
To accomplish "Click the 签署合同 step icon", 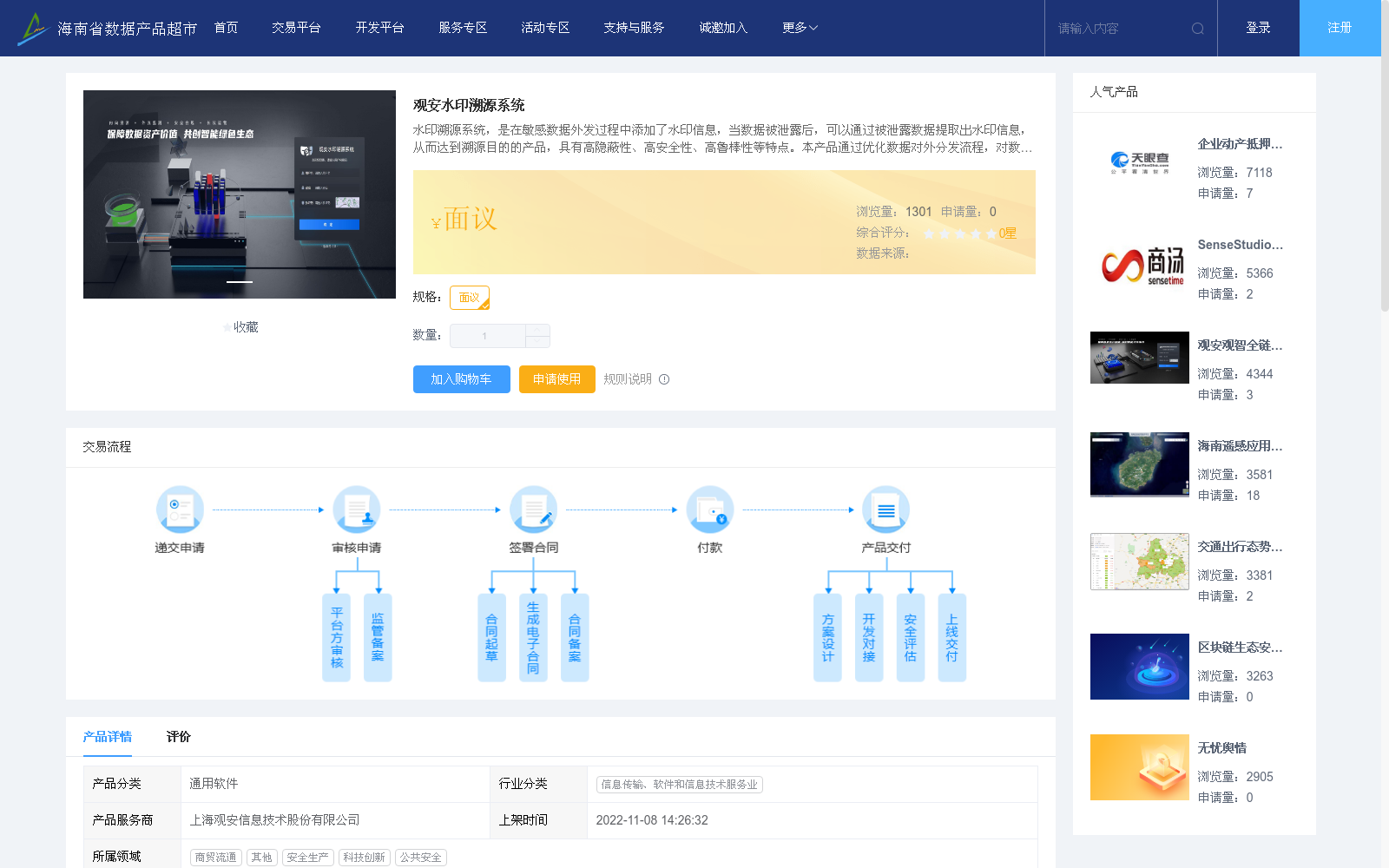I will pyautogui.click(x=533, y=509).
